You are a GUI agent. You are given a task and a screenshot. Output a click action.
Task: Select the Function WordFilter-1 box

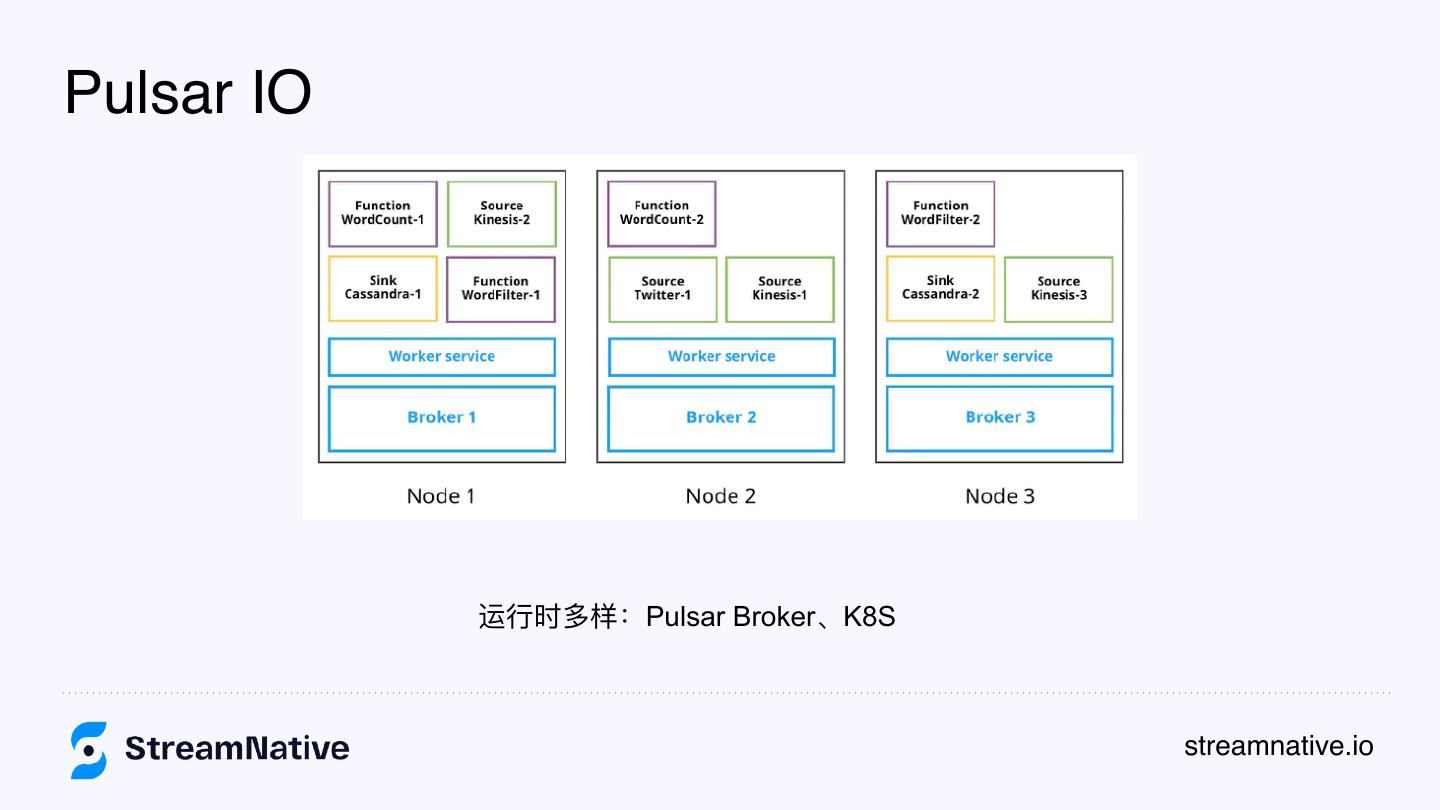501,289
